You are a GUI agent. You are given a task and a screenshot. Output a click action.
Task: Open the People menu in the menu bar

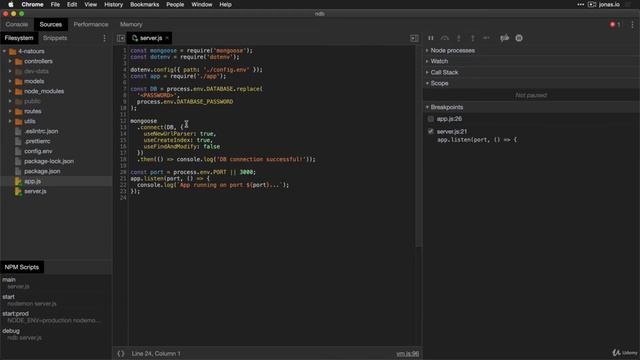click(175, 4)
